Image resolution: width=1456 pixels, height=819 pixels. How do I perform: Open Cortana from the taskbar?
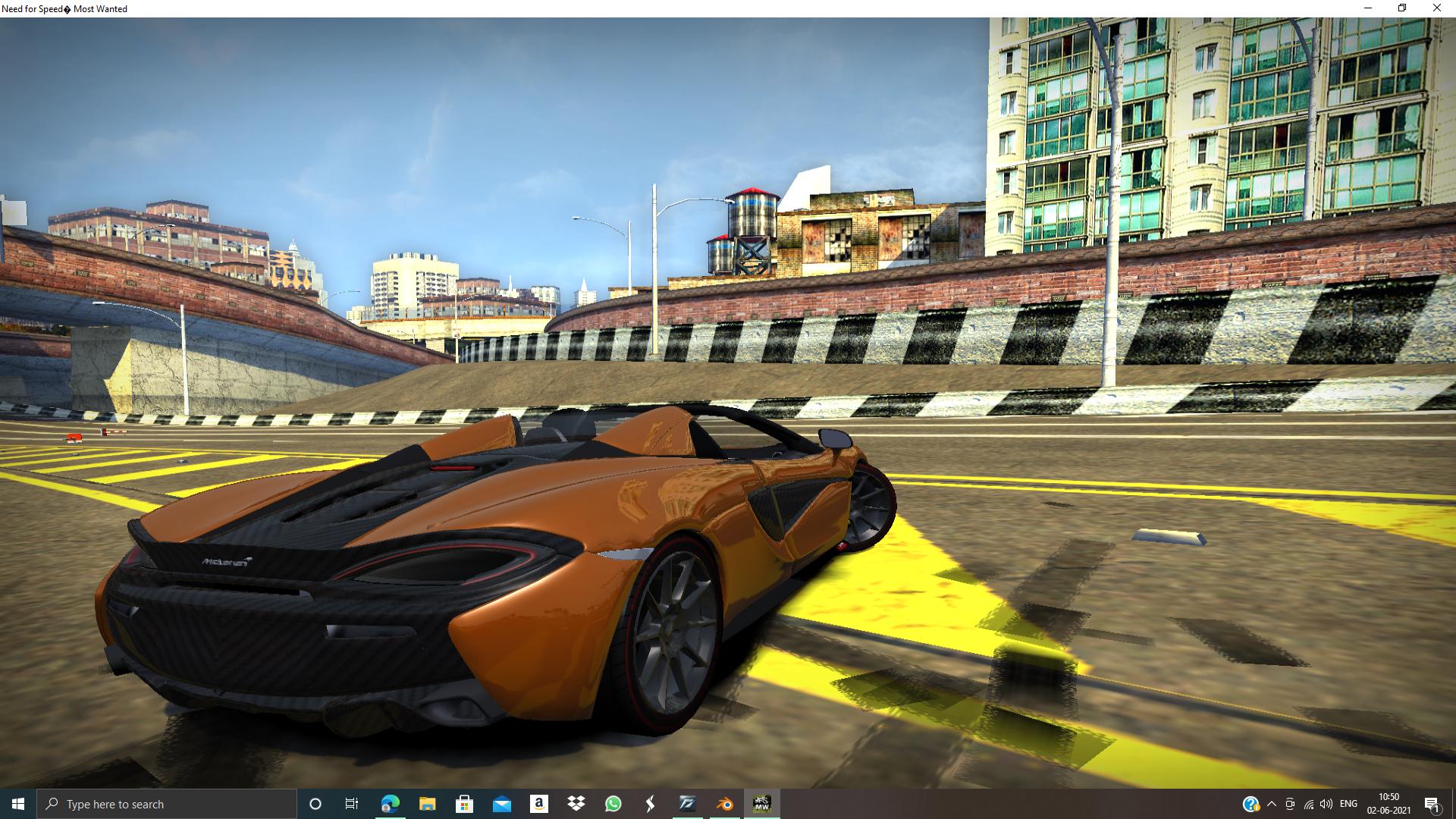315,804
